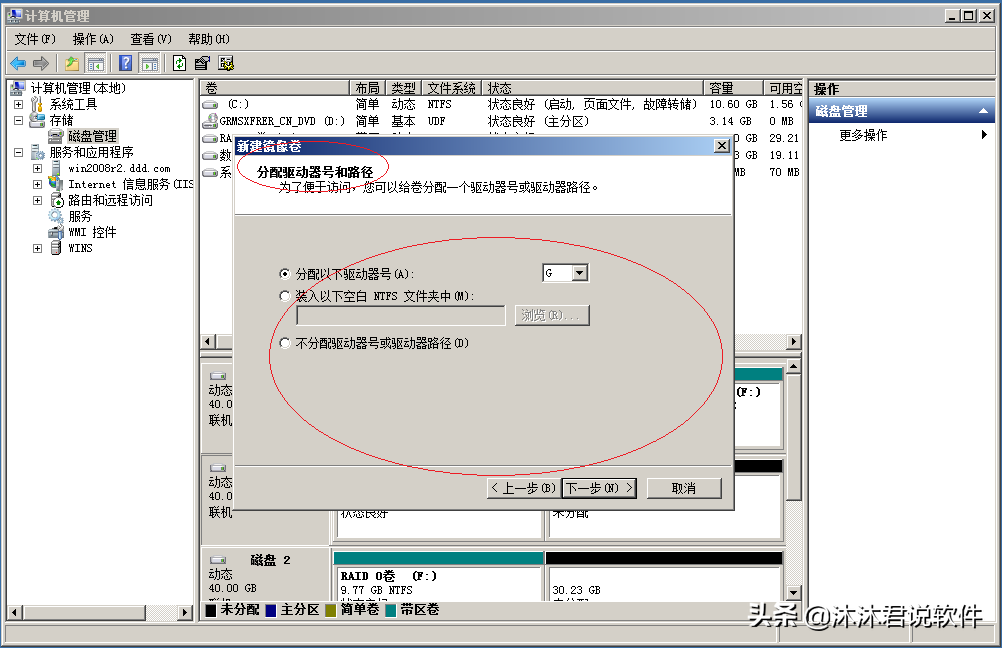Click the WINS server icon
The width and height of the screenshot is (1002, 648).
[x=56, y=248]
